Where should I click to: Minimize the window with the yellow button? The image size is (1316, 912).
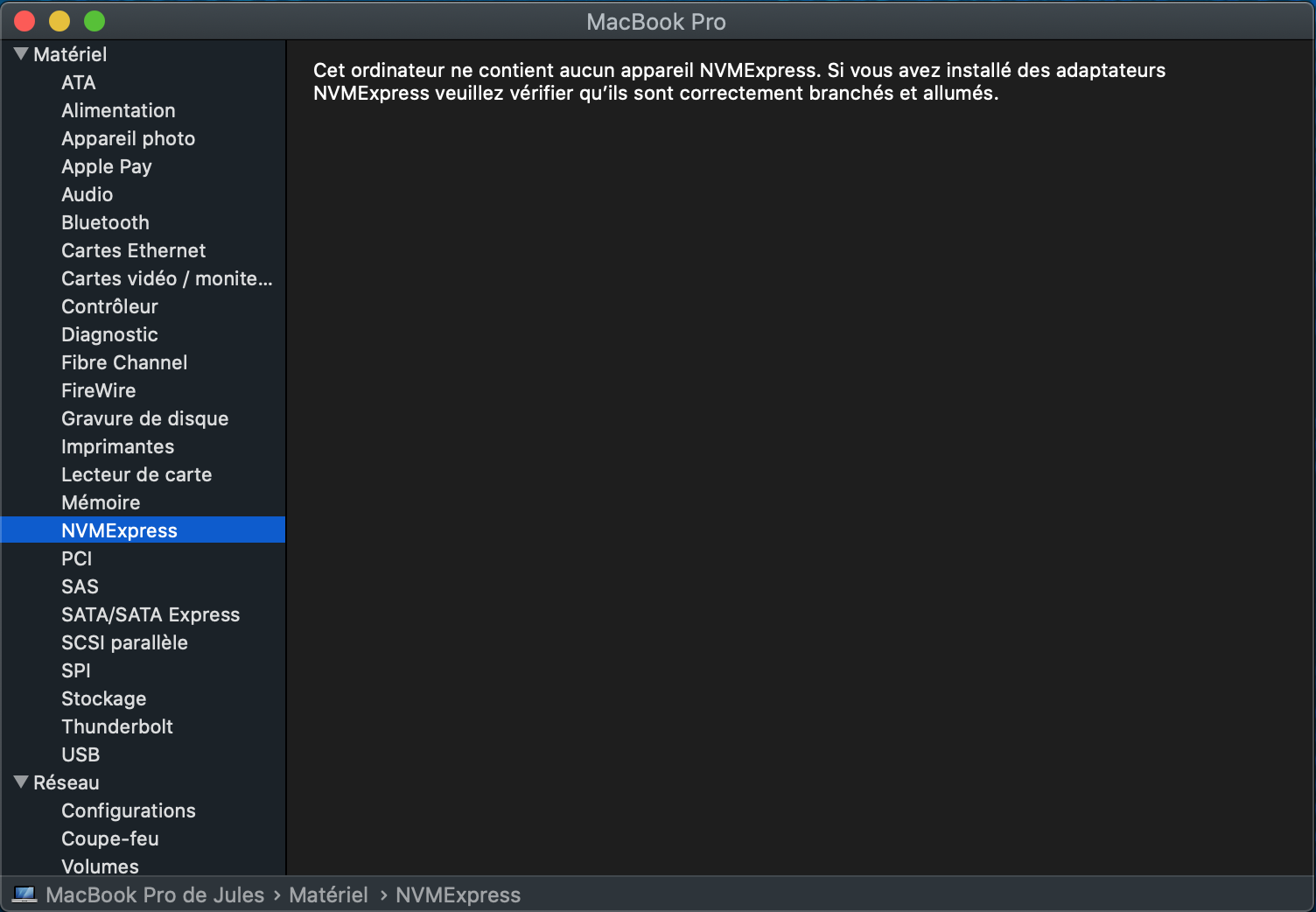tap(59, 21)
